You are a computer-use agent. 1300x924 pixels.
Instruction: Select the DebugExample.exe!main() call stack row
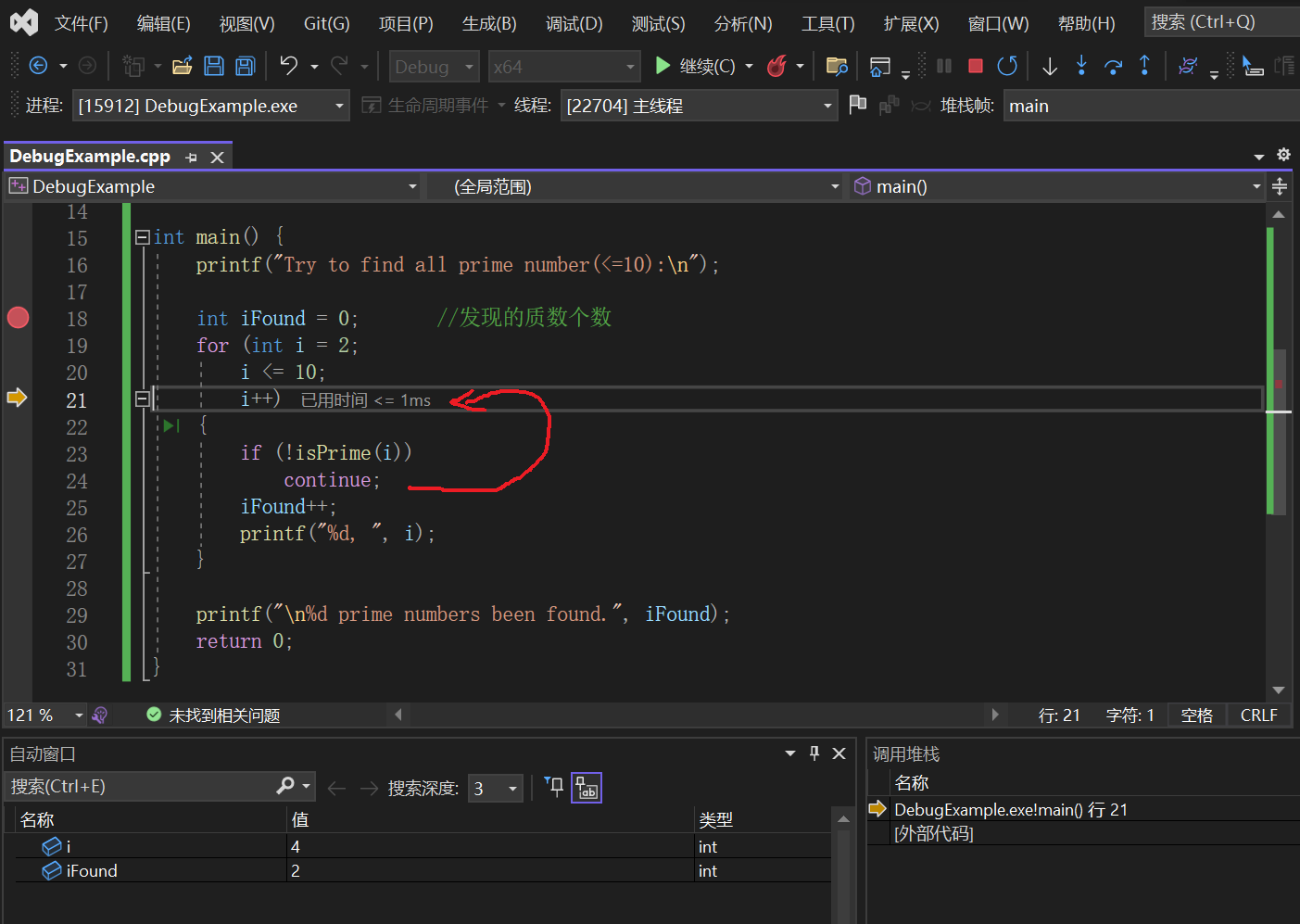(x=1083, y=809)
